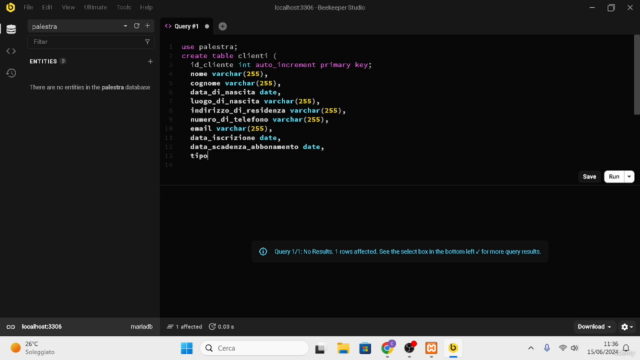Add new database plus icon
Image resolution: width=640 pixels, height=360 pixels.
147,26
